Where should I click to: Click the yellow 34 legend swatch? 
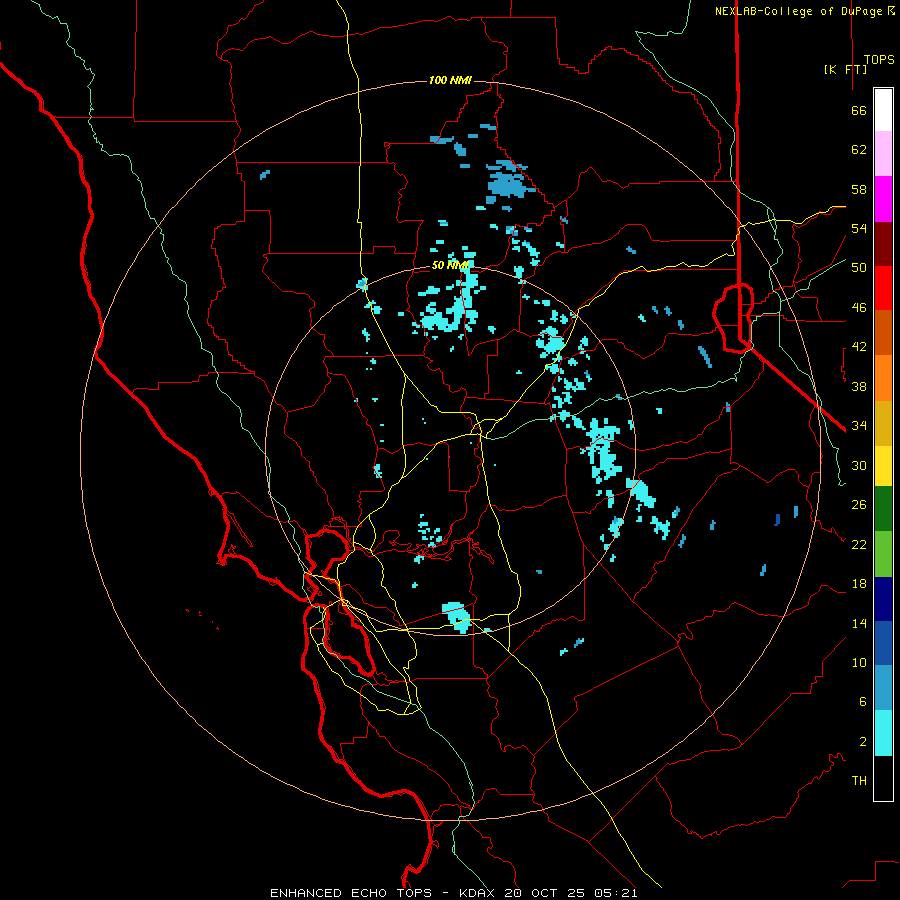(x=883, y=466)
